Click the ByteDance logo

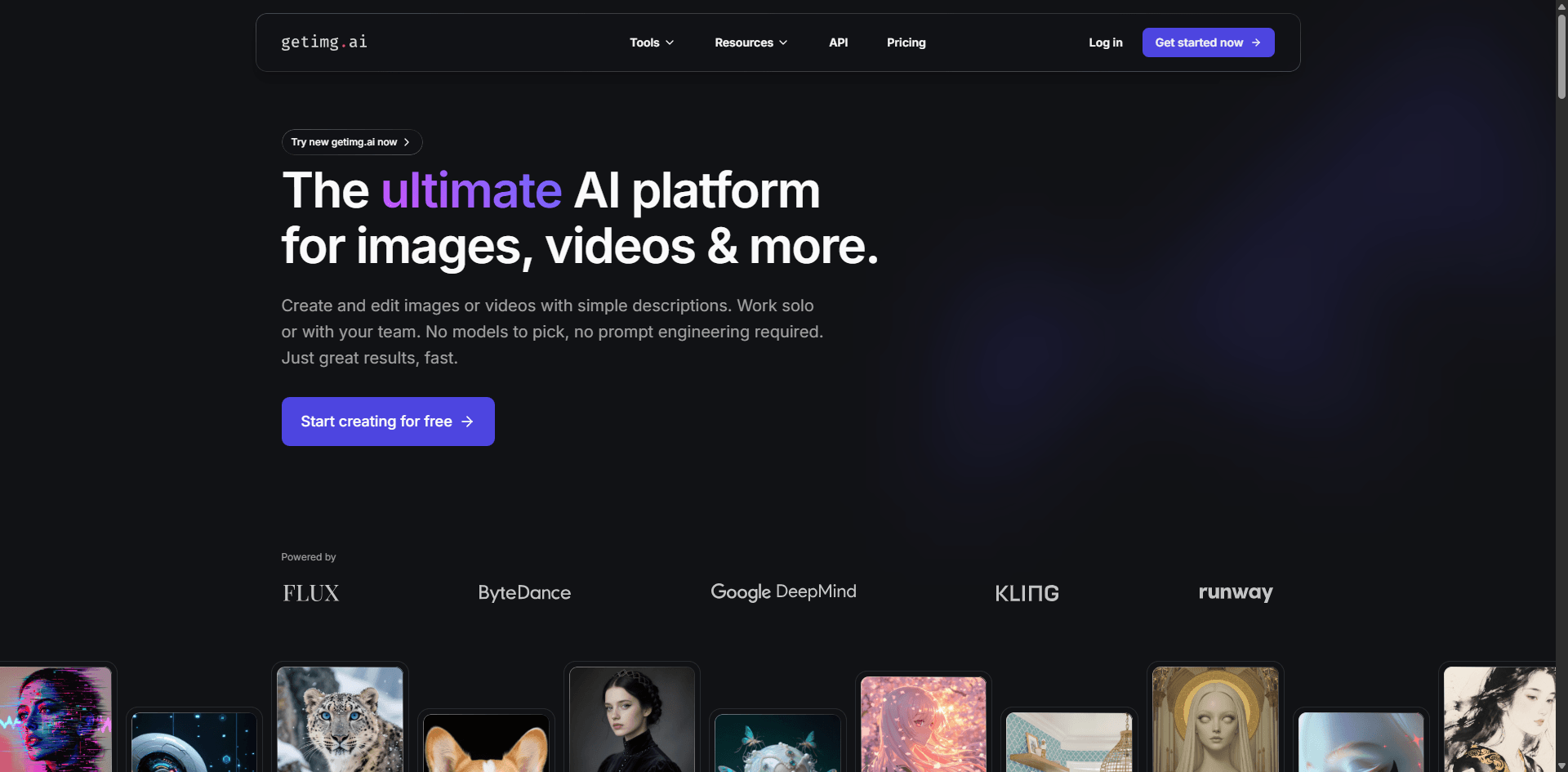tap(524, 593)
